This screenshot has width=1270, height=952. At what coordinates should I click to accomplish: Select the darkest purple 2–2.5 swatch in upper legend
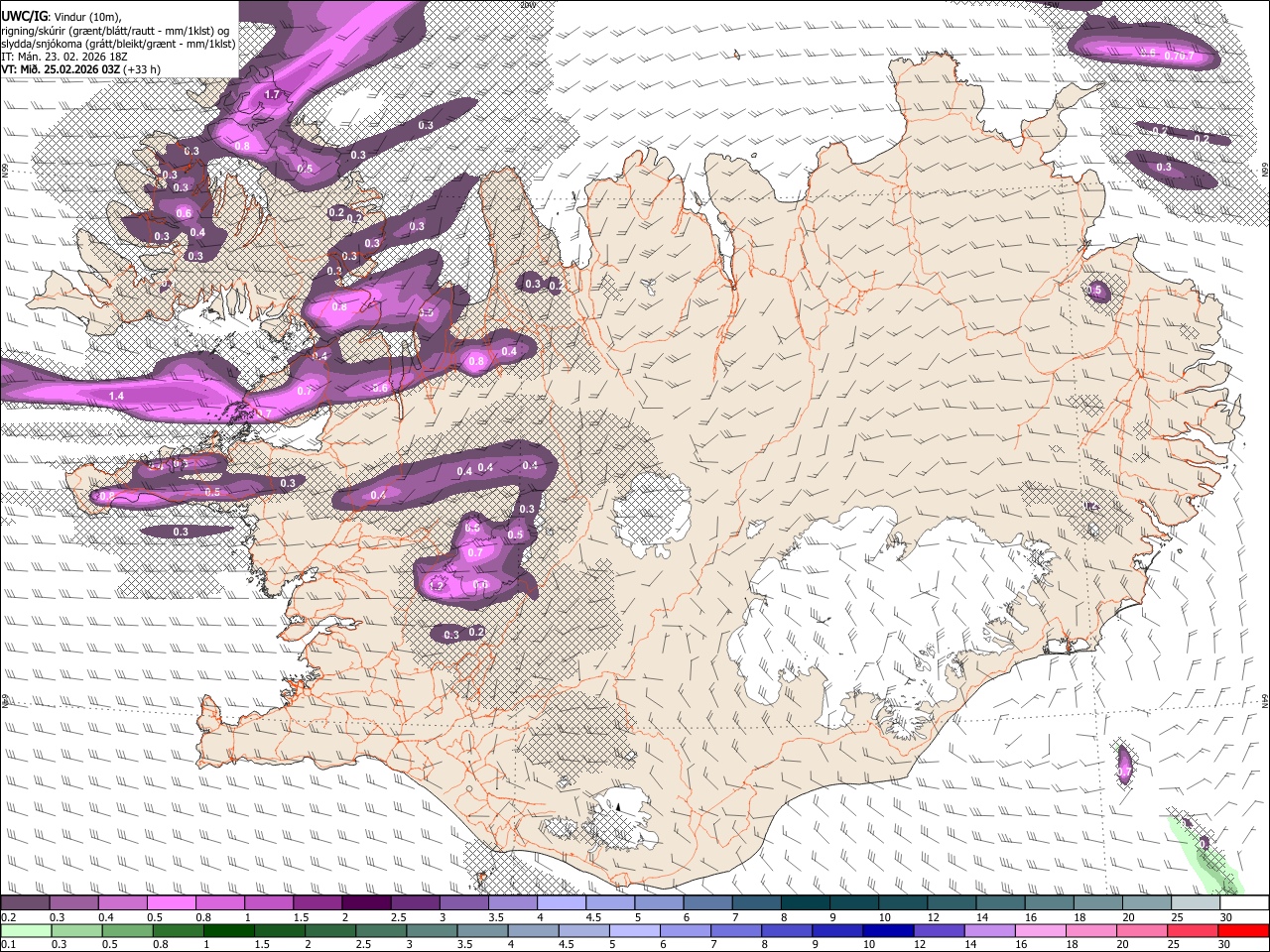[x=366, y=903]
